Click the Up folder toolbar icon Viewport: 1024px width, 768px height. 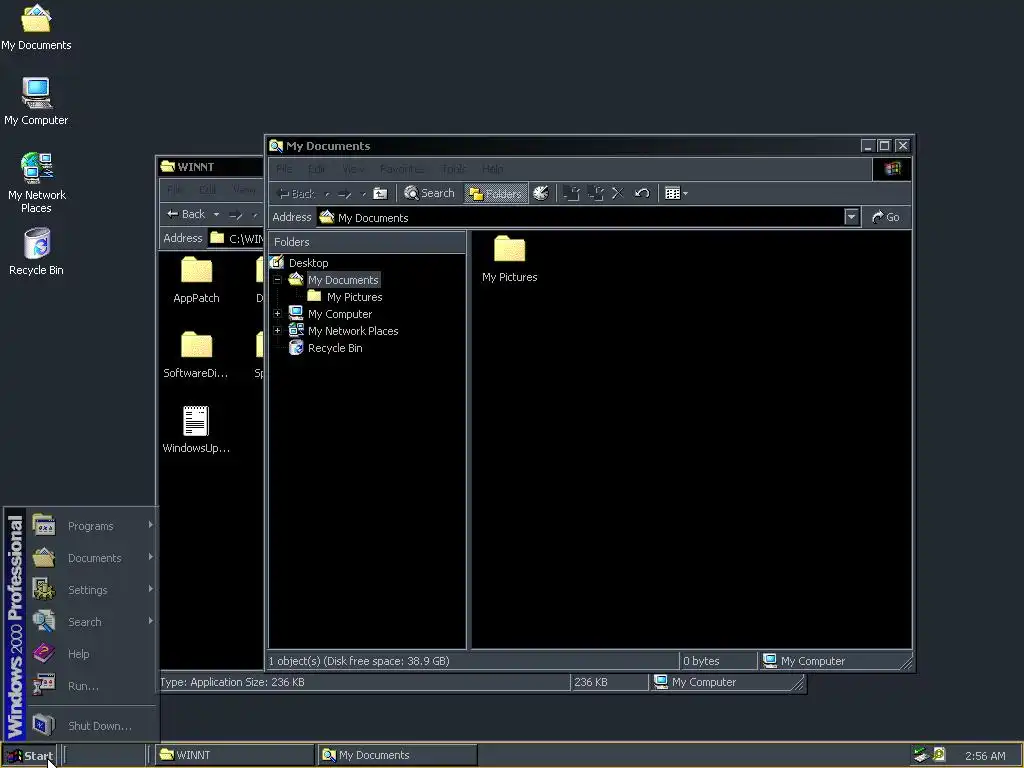380,193
